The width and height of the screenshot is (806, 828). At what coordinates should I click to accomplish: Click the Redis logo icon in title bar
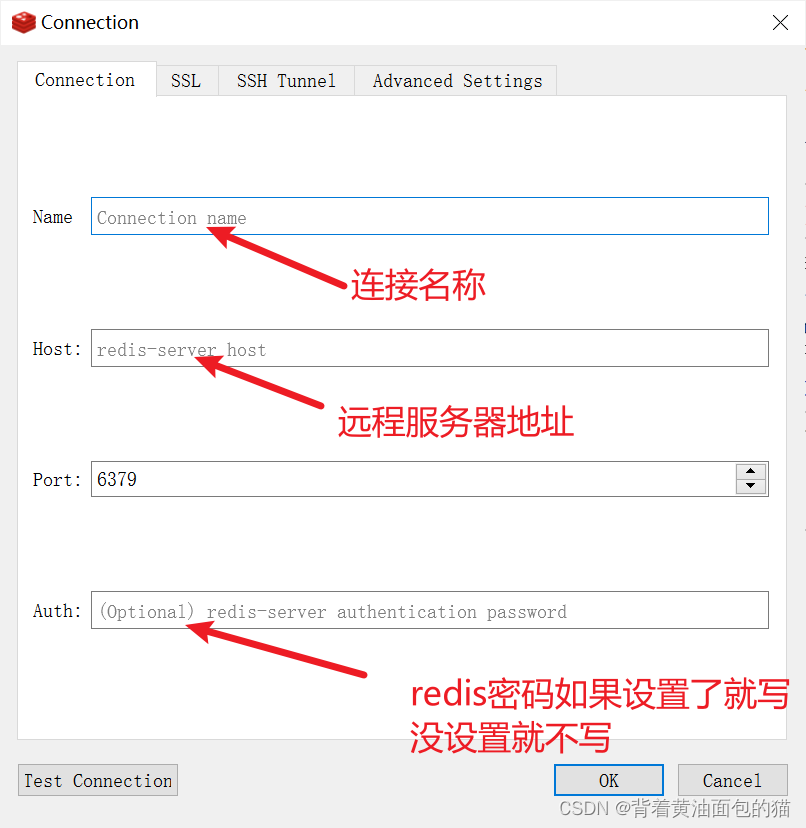tap(24, 23)
